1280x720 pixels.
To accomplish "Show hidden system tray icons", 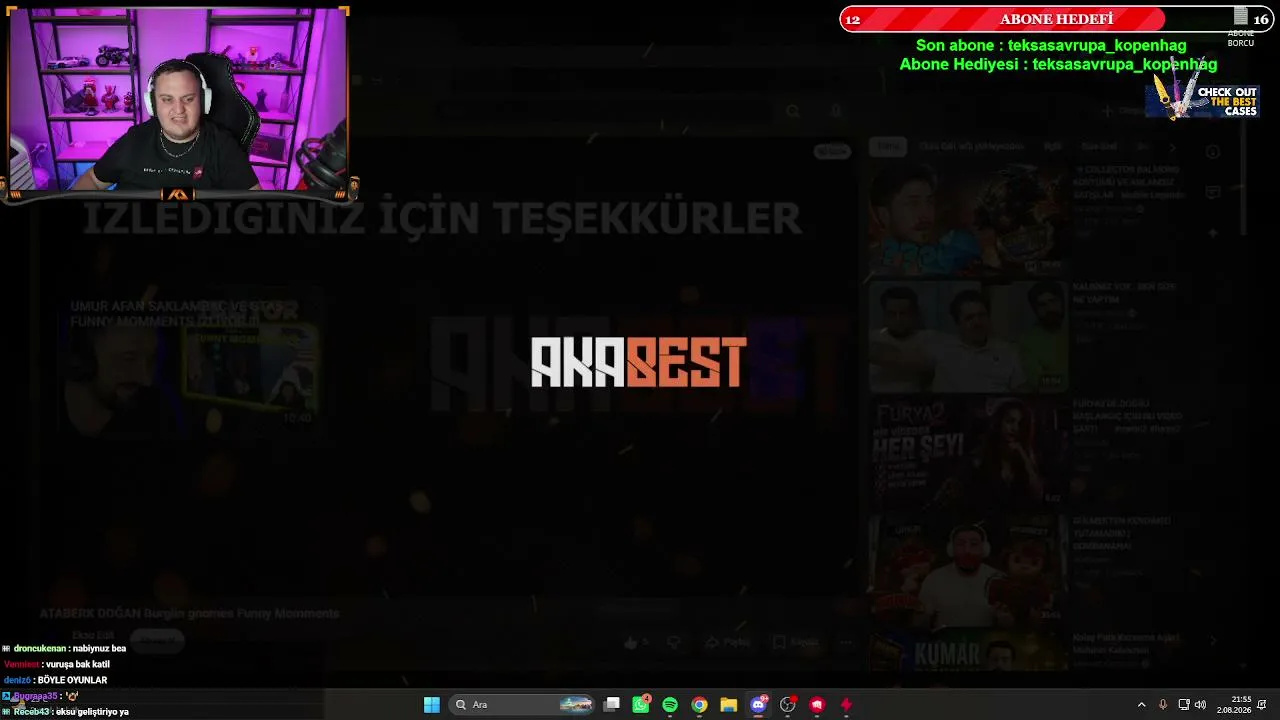I will [1141, 705].
